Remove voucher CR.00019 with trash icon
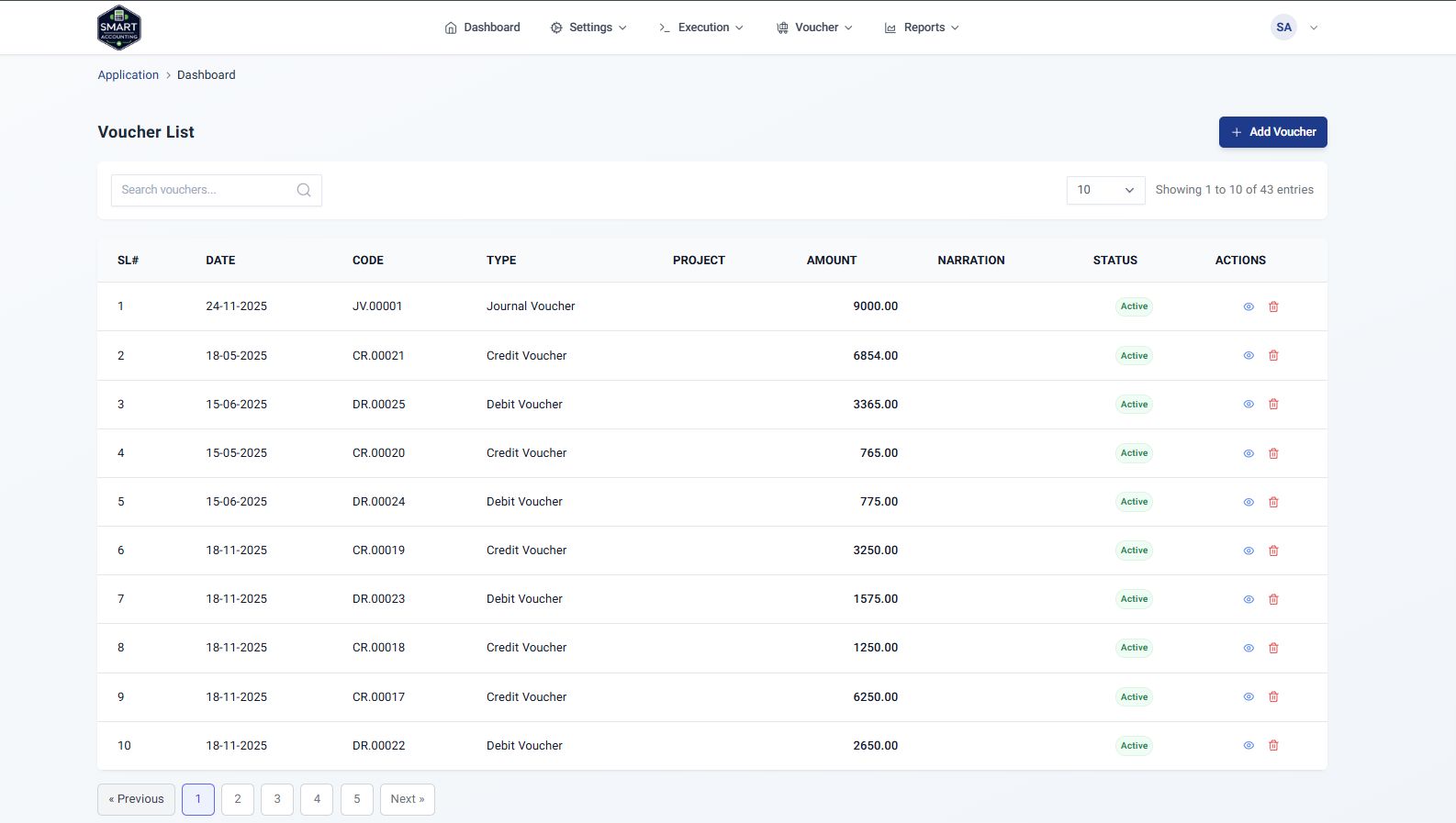The image size is (1456, 823). (1273, 551)
